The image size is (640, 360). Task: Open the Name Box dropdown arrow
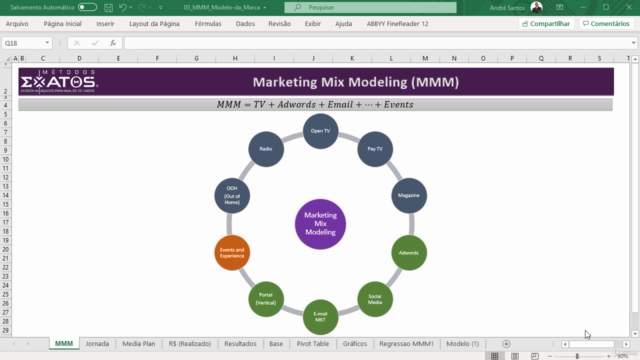tap(47, 43)
